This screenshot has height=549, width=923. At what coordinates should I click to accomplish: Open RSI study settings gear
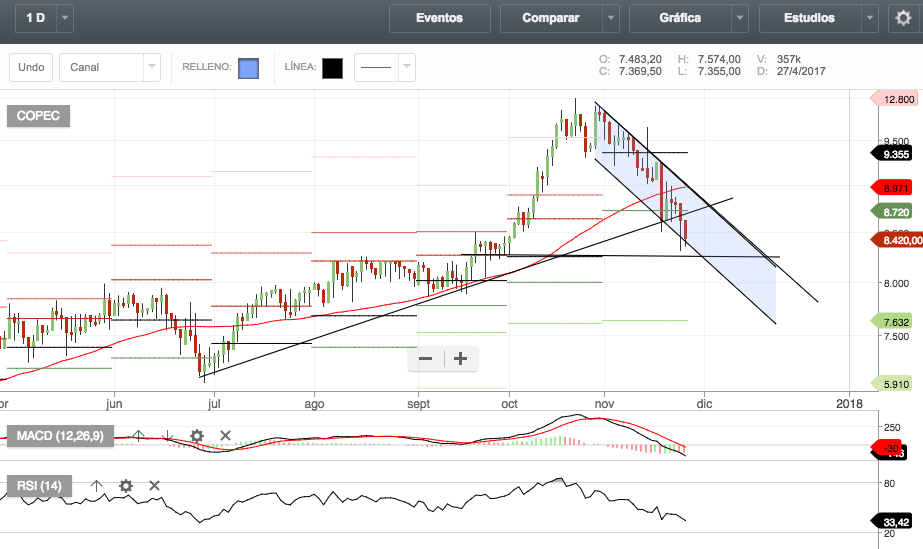click(x=126, y=486)
